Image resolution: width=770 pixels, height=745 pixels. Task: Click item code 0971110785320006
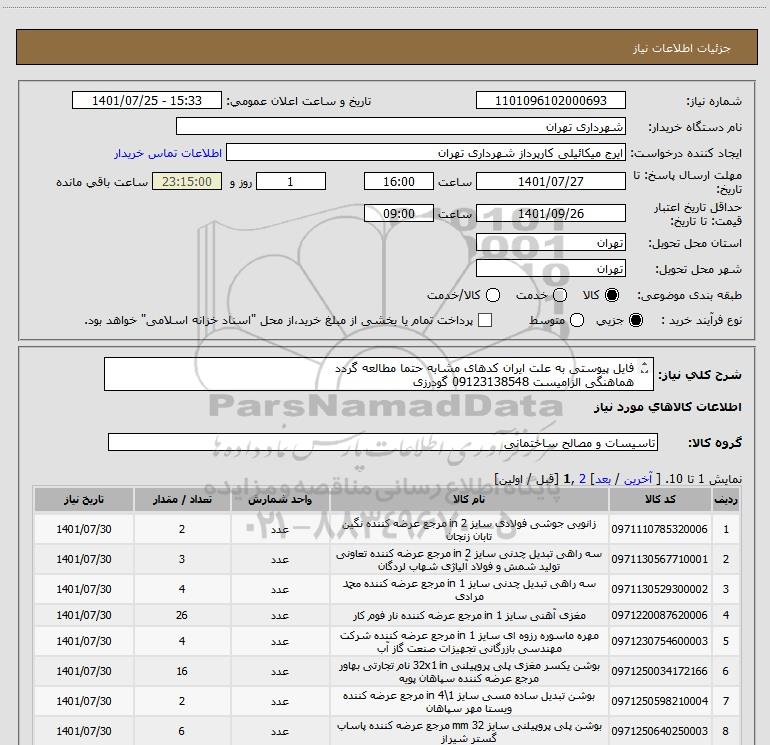660,529
